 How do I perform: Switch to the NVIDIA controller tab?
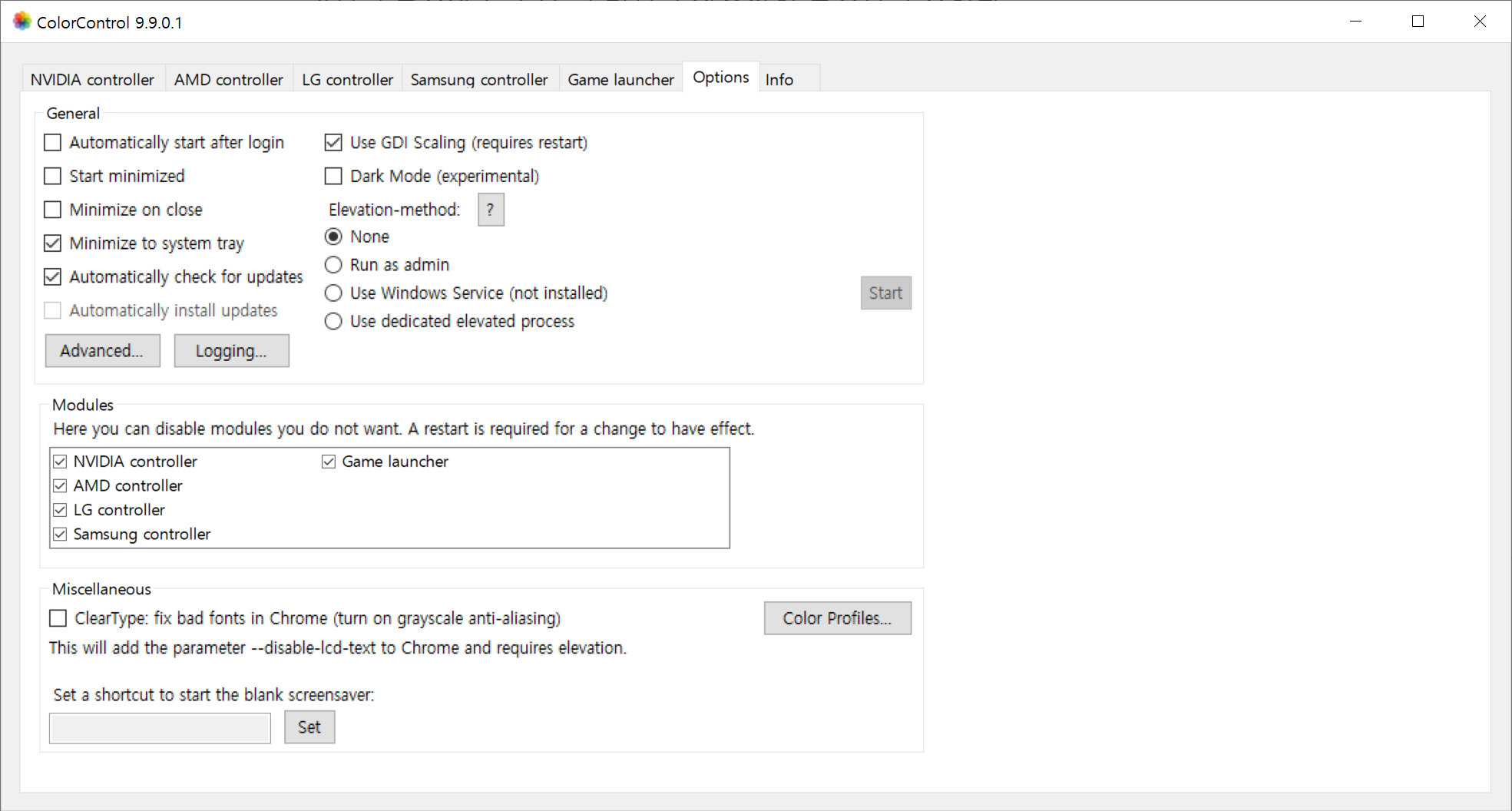tap(93, 79)
